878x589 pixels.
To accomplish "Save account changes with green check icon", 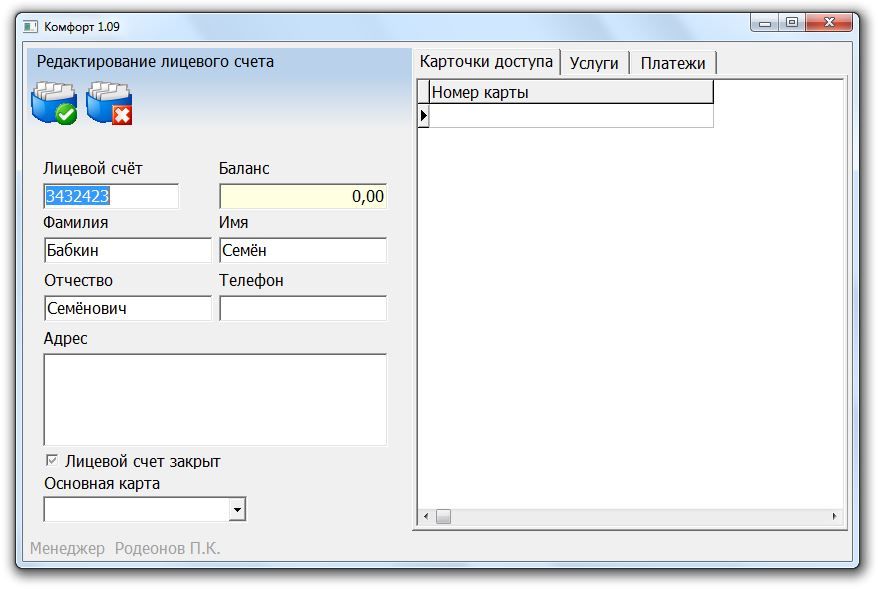I will tap(54, 103).
